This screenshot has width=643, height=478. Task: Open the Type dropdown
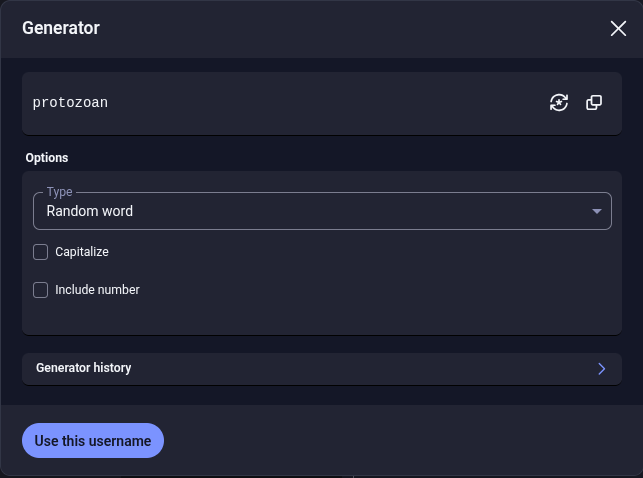click(320, 211)
